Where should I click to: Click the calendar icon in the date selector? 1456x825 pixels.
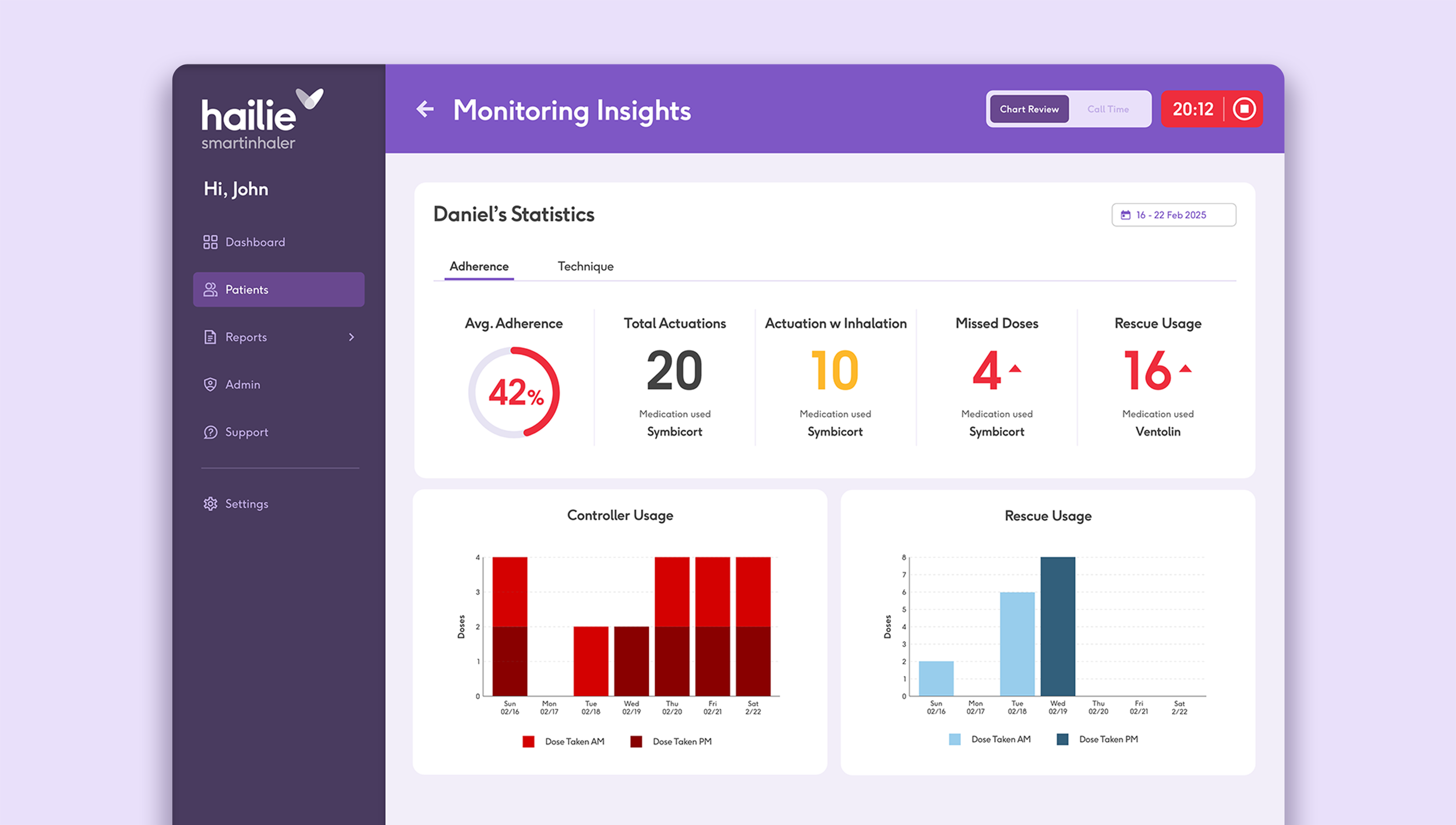(x=1126, y=215)
